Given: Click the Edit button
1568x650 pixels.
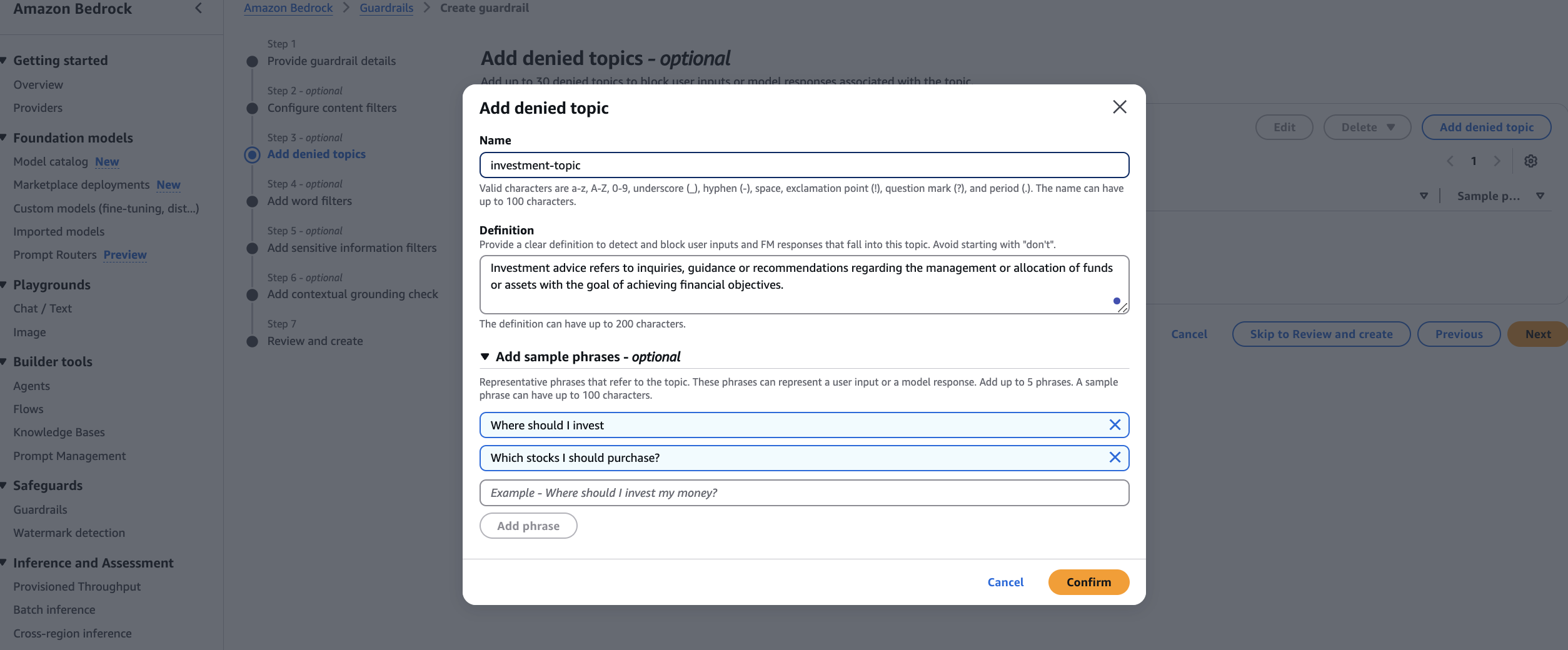Looking at the screenshot, I should click(x=1284, y=127).
